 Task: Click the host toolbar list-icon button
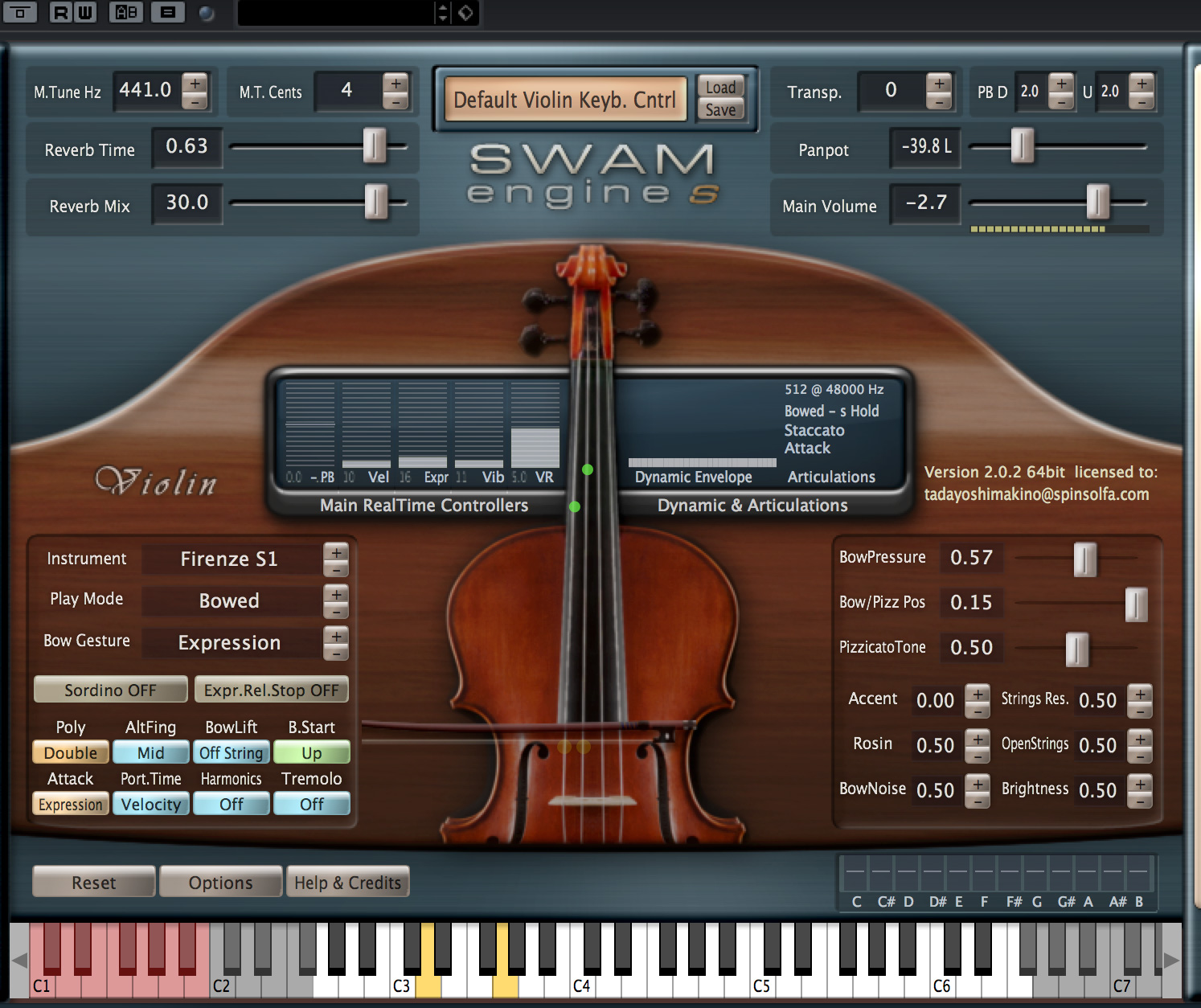click(168, 12)
